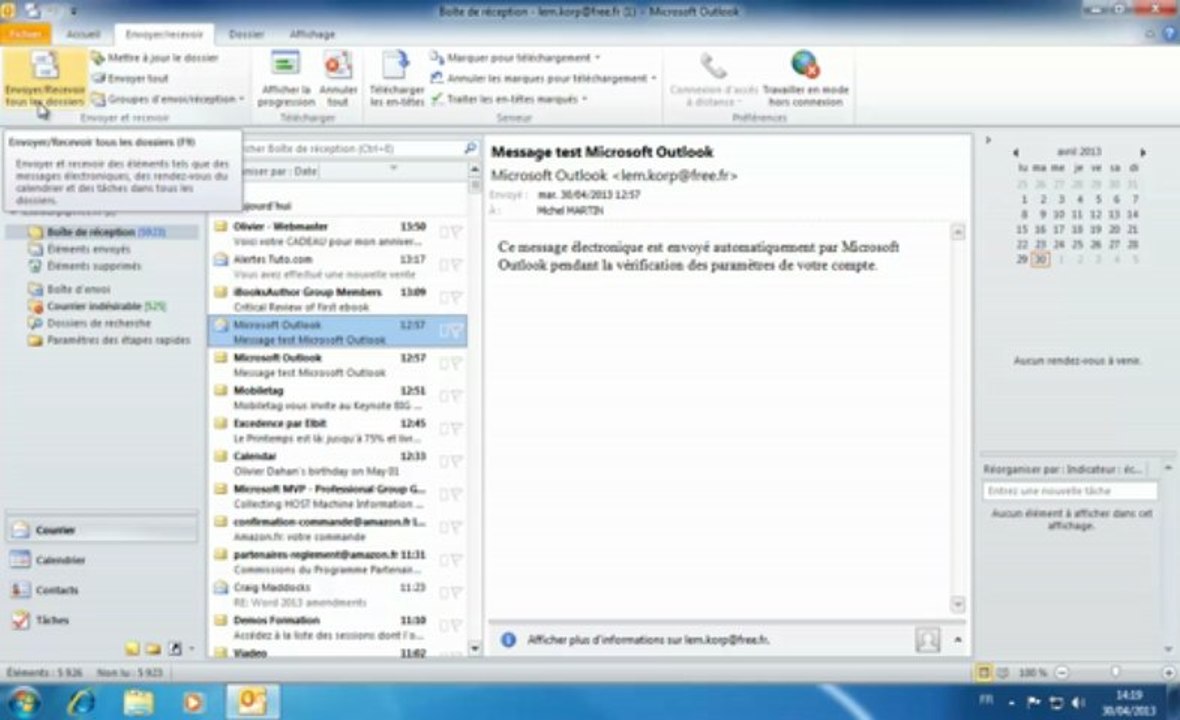The width and height of the screenshot is (1180, 720).
Task: Click zoom out minus button
Action: [x=1062, y=673]
